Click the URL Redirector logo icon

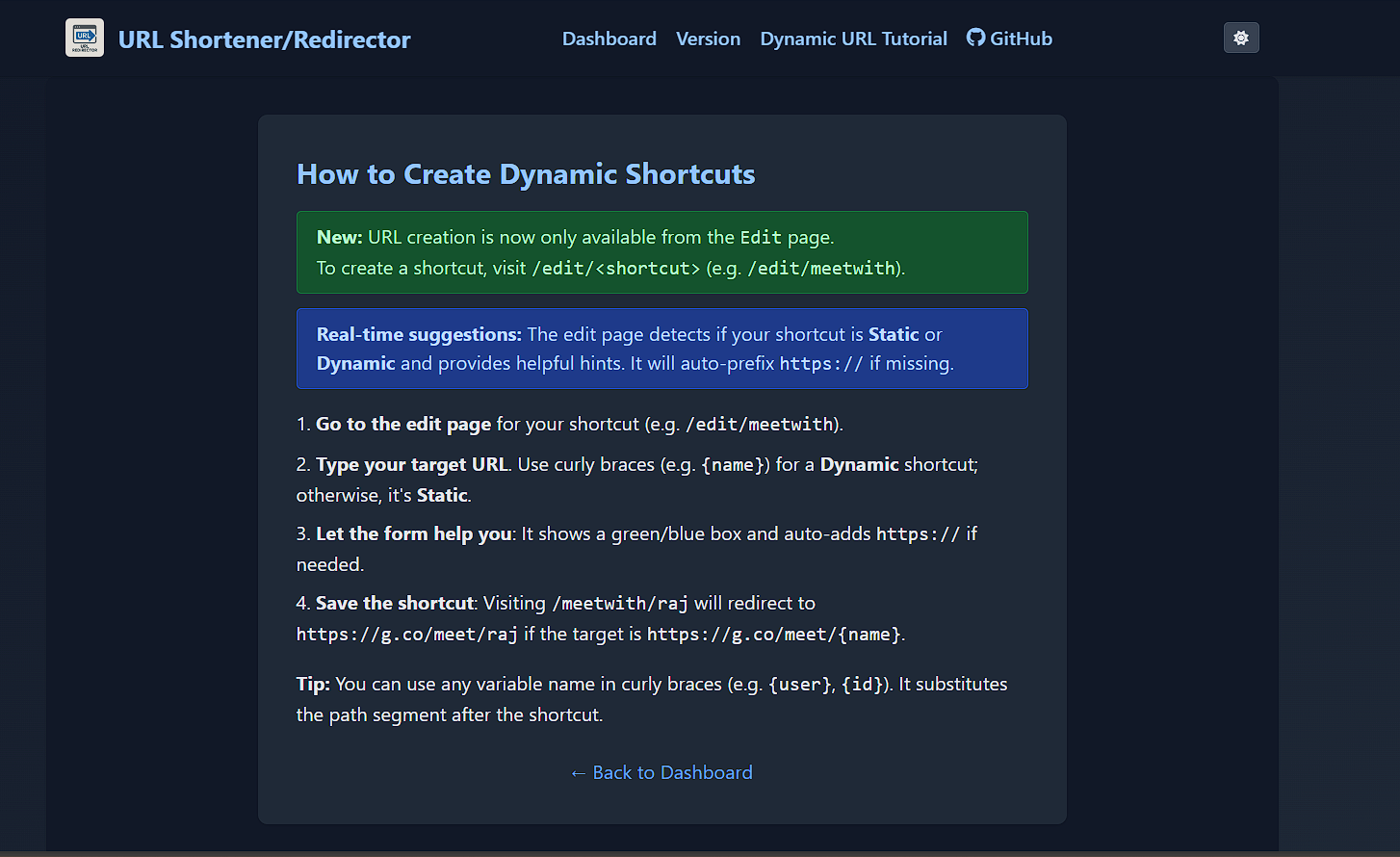(x=85, y=38)
